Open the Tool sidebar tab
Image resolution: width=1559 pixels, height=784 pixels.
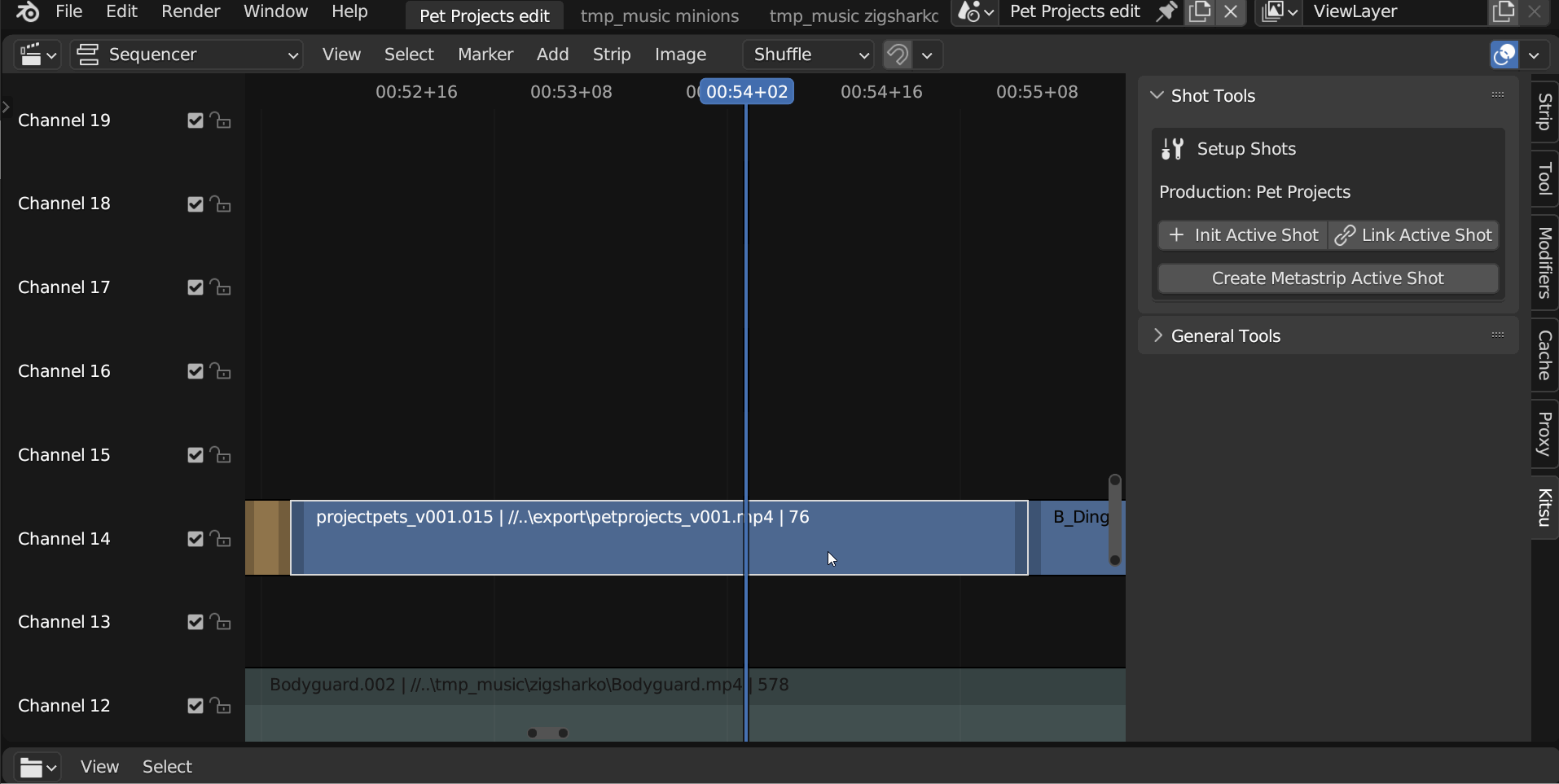pos(1544,178)
